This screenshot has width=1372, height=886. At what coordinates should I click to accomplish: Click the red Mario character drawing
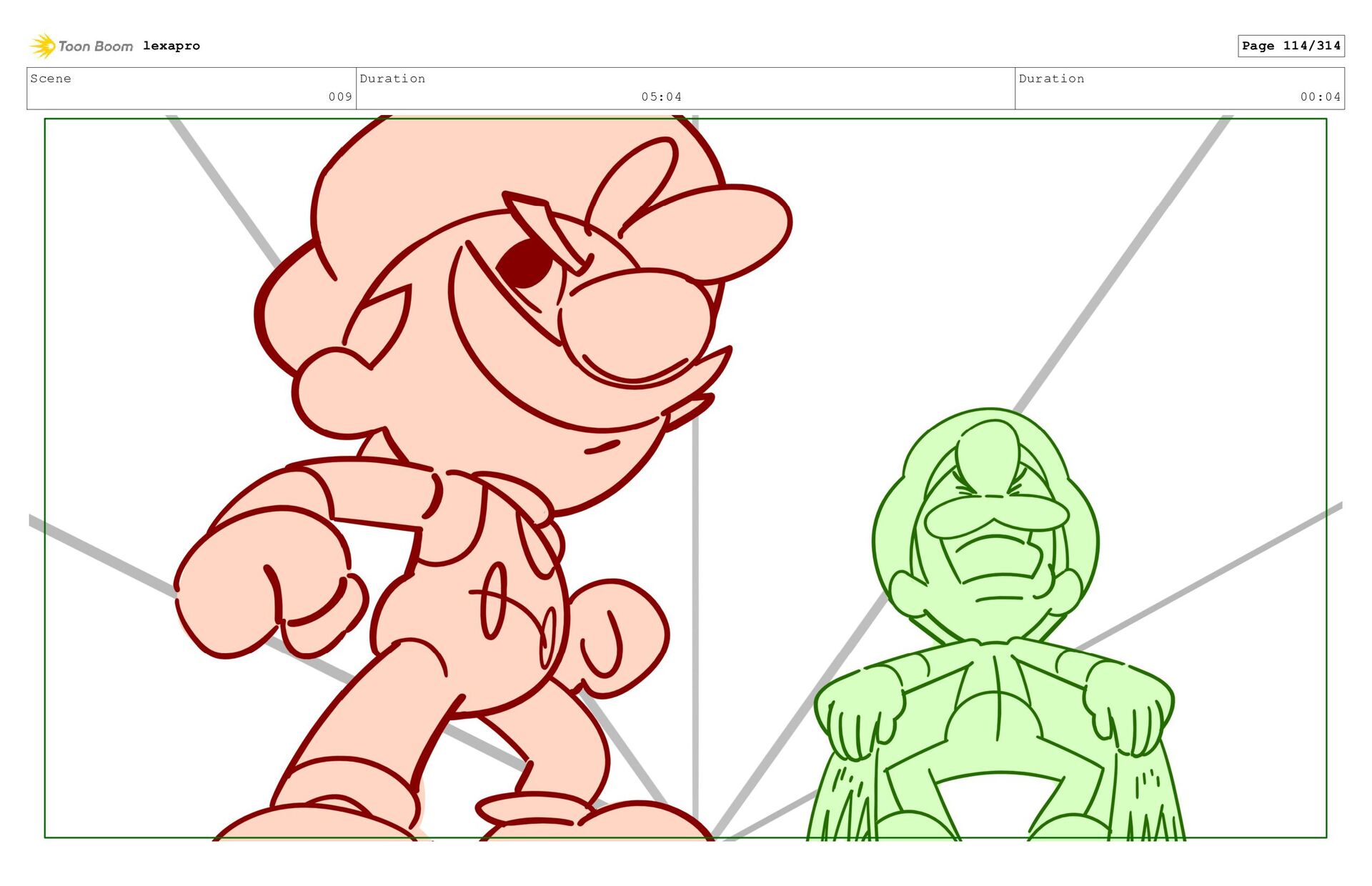pos(484,477)
